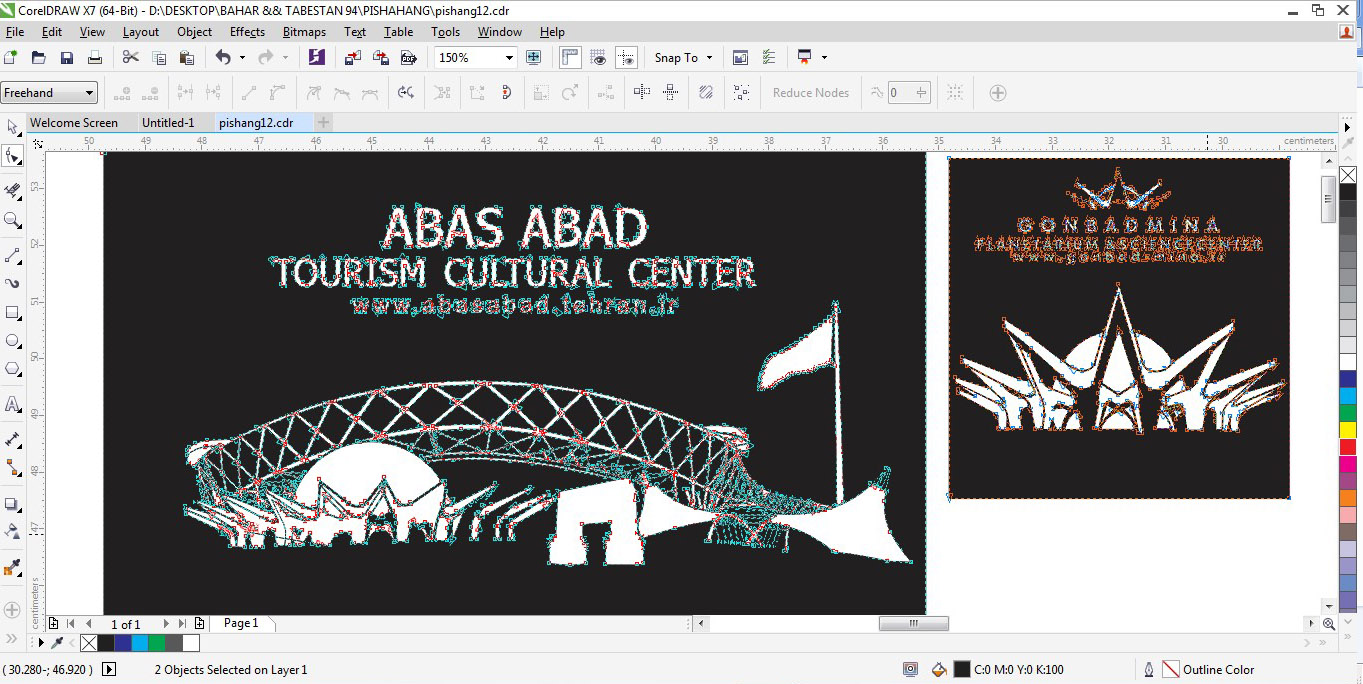Choose the no-color X swatch in document palette
Image resolution: width=1363 pixels, height=684 pixels.
(88, 643)
